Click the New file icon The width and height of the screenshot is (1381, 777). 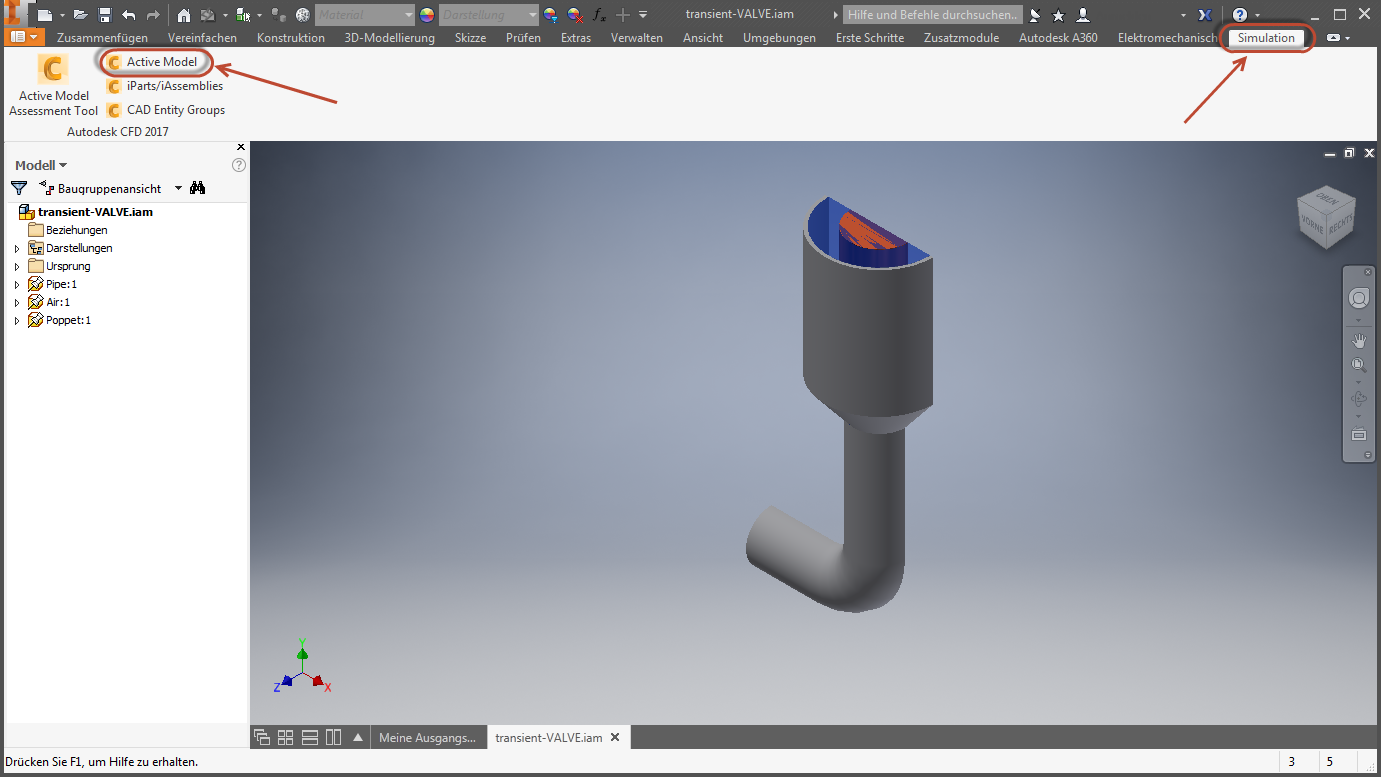click(x=45, y=15)
